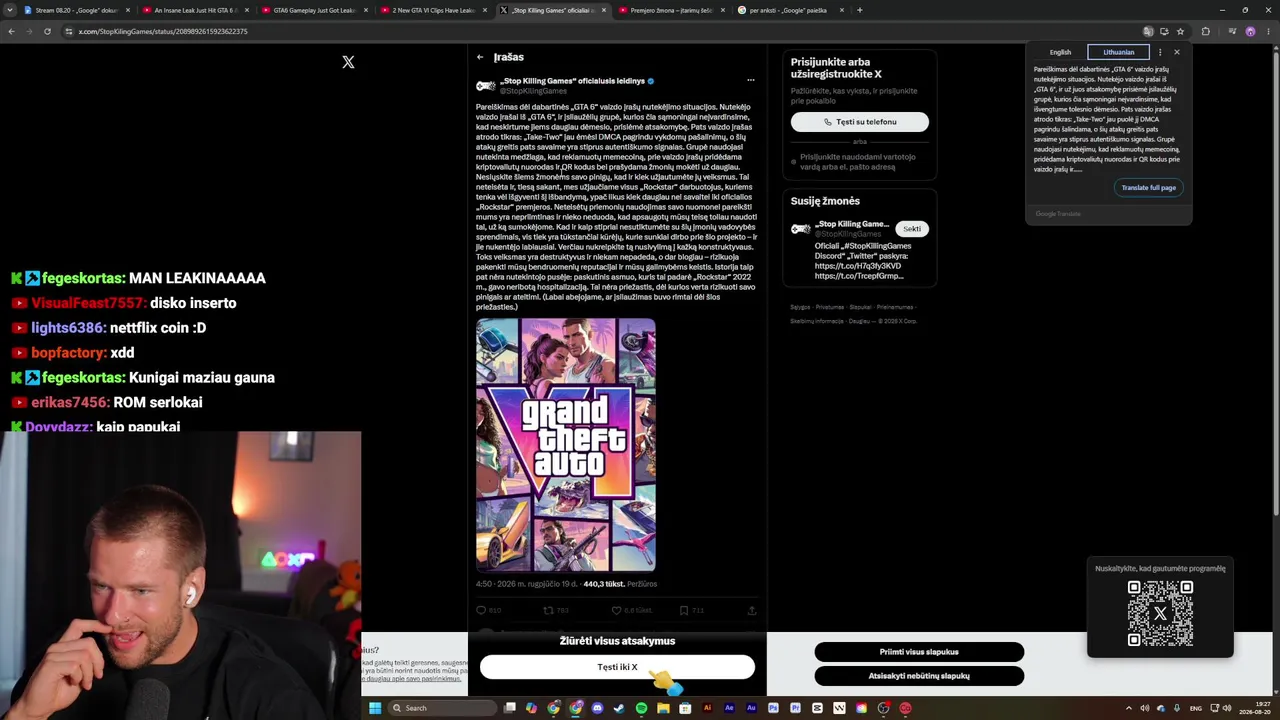Switch to the GTA6 Gameplay Just Got Leaked tab

coord(314,10)
